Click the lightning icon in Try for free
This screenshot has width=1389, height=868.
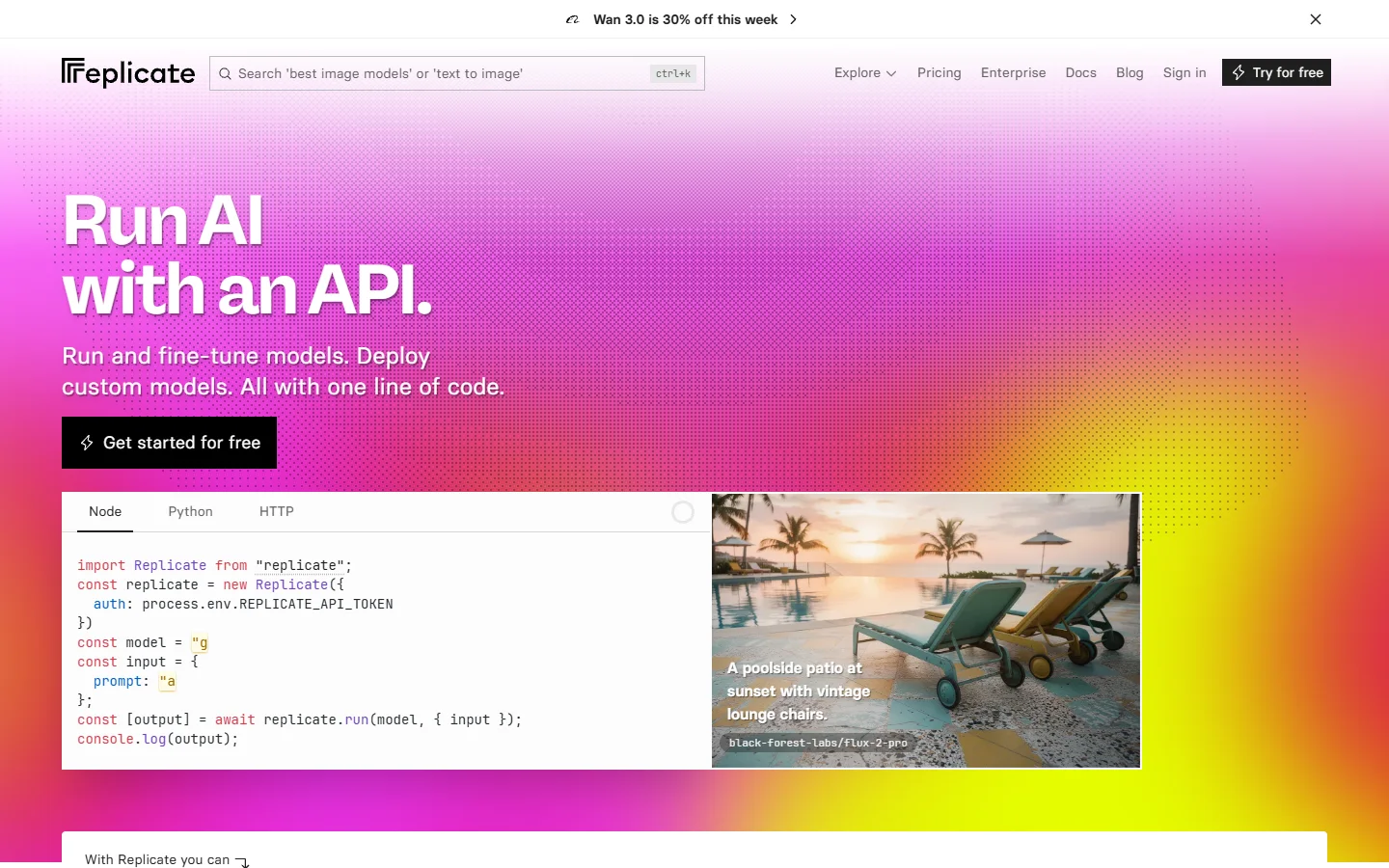[x=1239, y=72]
